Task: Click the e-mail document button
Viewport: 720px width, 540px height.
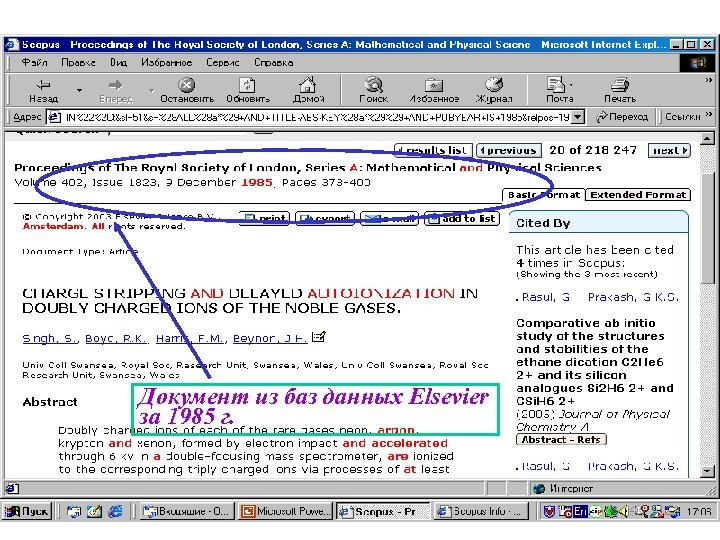Action: coord(389,219)
